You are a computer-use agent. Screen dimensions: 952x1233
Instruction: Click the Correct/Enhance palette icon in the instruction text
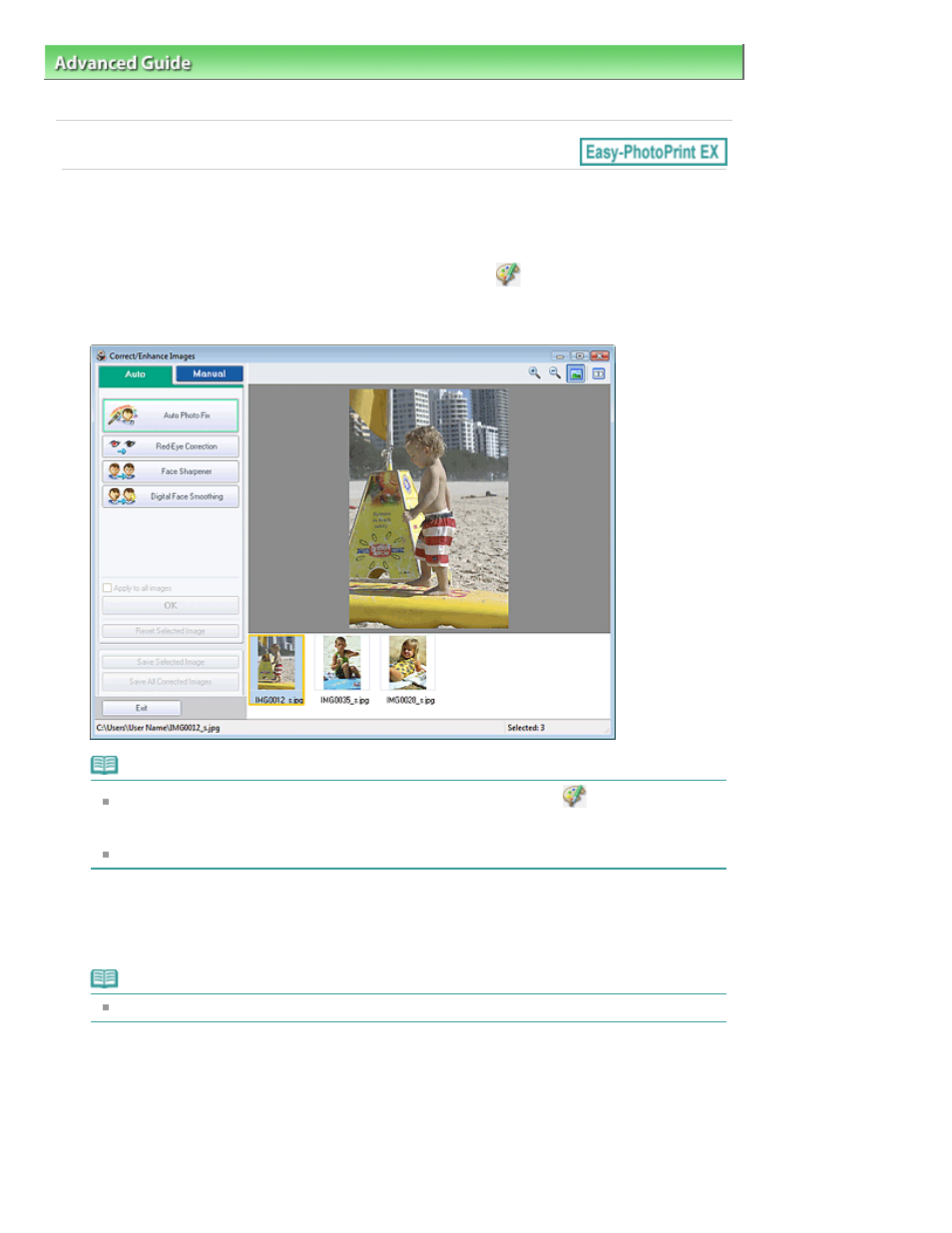[x=508, y=275]
